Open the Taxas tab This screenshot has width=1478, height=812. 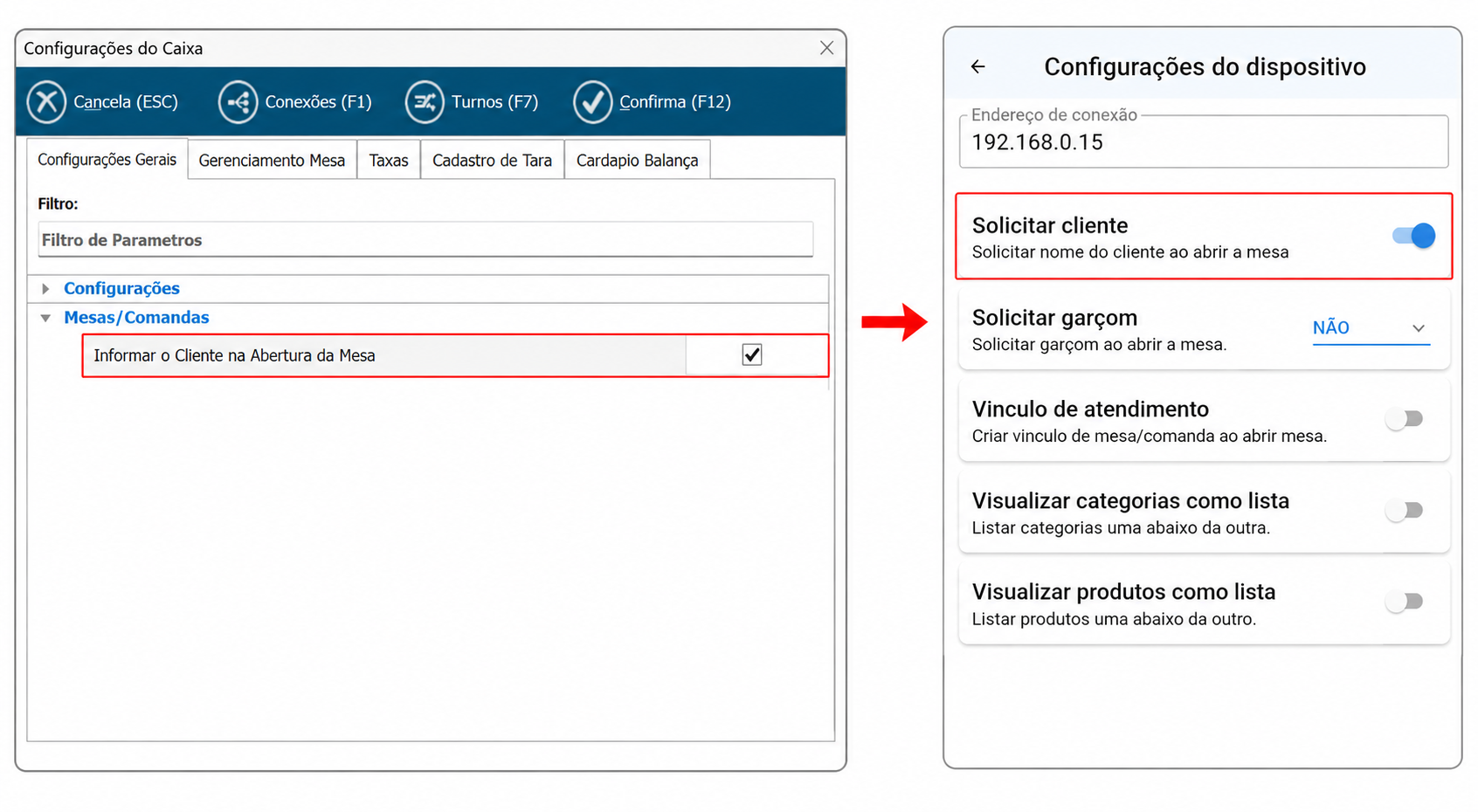[x=389, y=161]
